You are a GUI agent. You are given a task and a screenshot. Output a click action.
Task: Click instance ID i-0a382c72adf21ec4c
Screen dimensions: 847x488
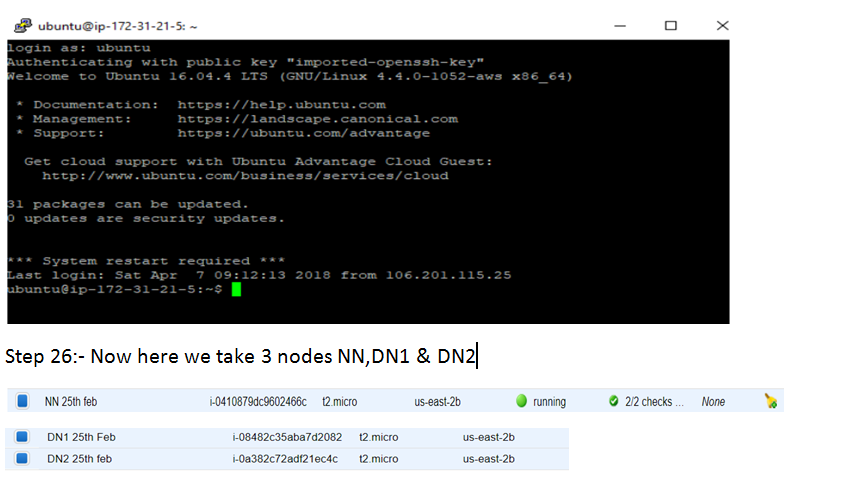coord(285,459)
